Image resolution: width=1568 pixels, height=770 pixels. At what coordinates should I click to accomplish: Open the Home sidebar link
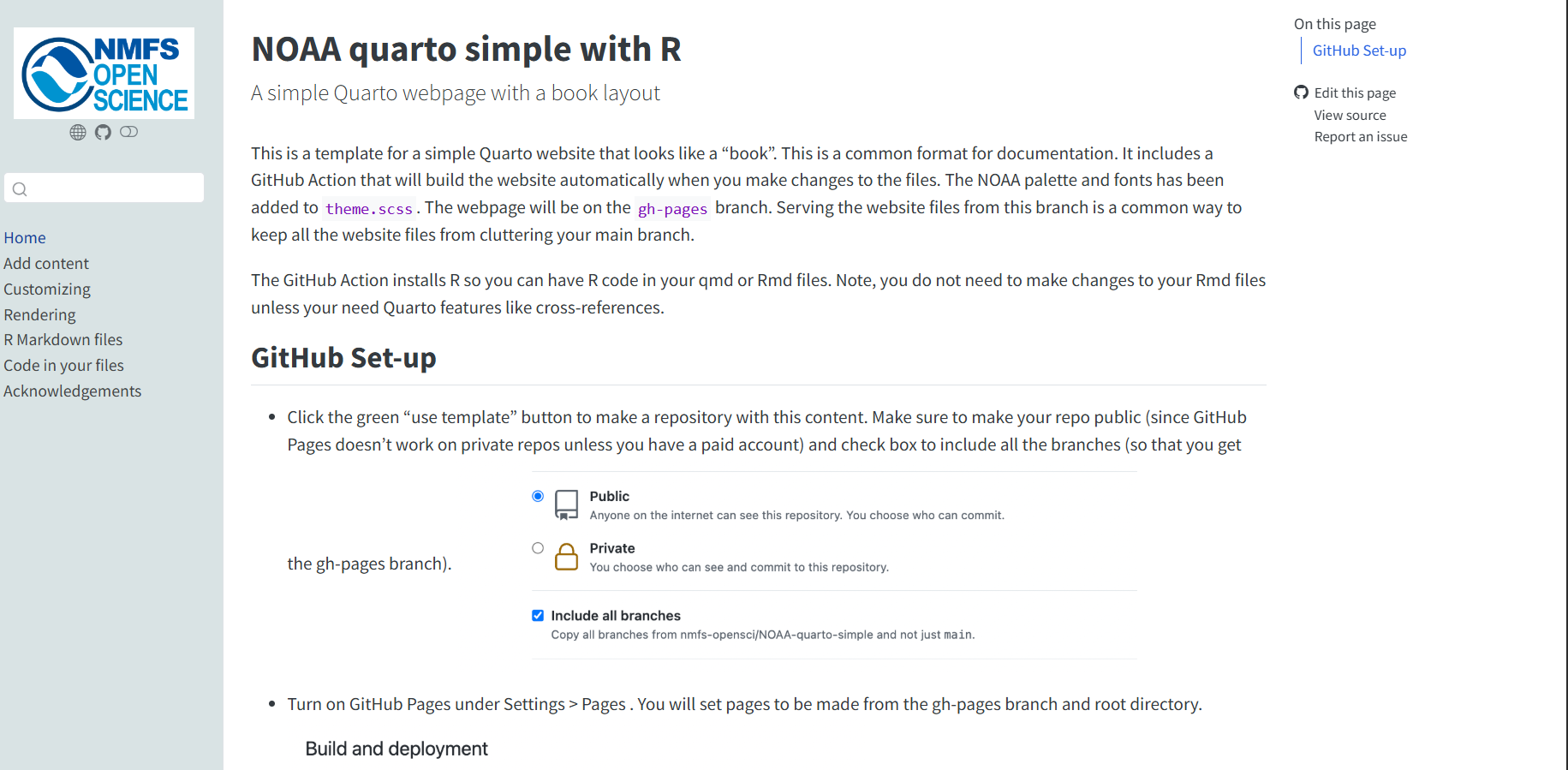point(25,238)
